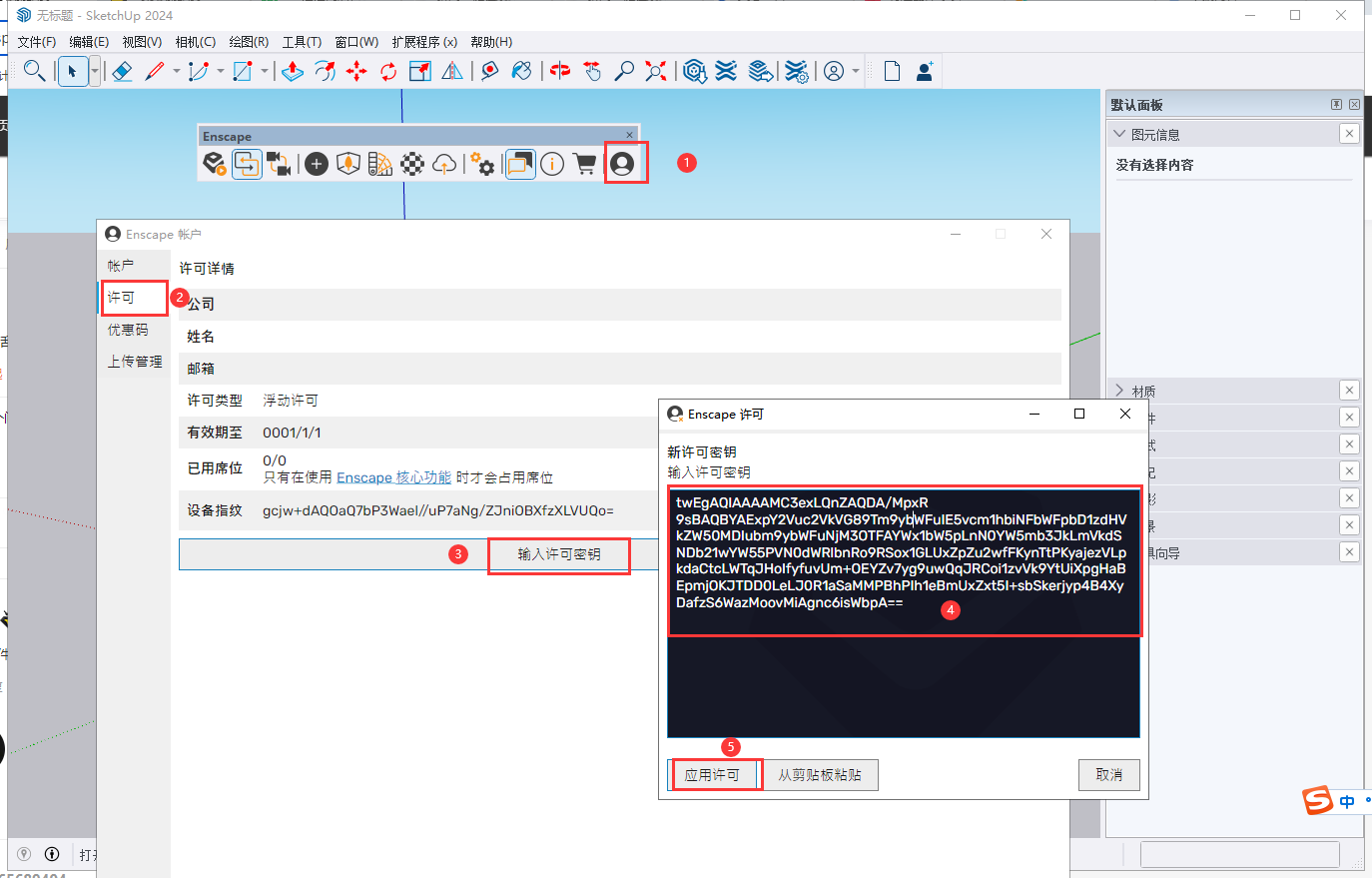Click the 输入许可密钥 button
1372x878 pixels.
(559, 554)
